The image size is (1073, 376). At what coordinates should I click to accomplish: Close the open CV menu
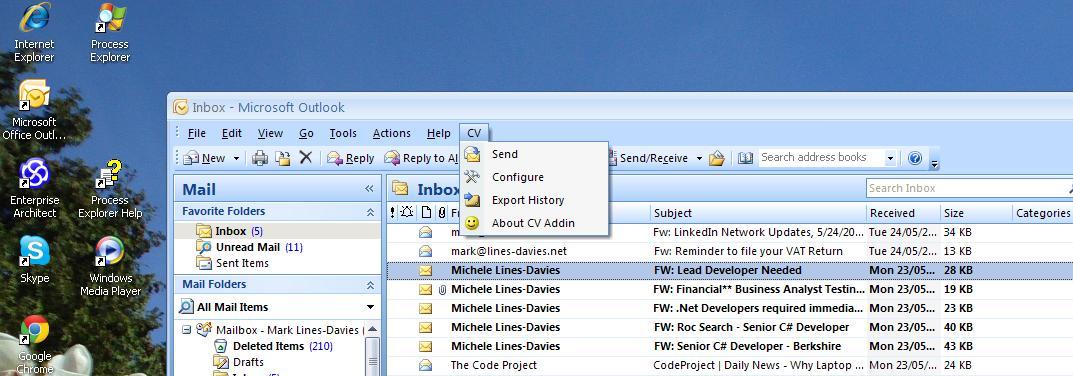474,133
